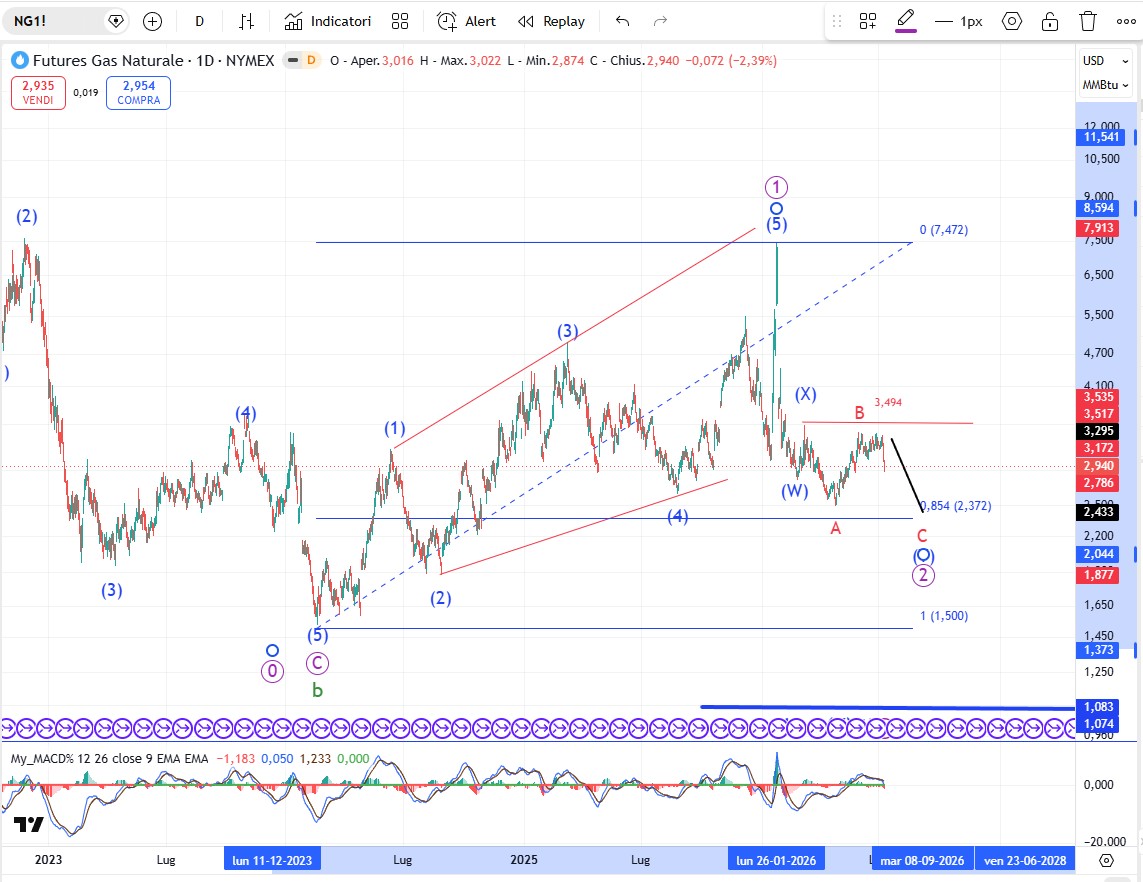The width and height of the screenshot is (1143, 882).
Task: Open the Indicatori menu
Action: tap(327, 22)
